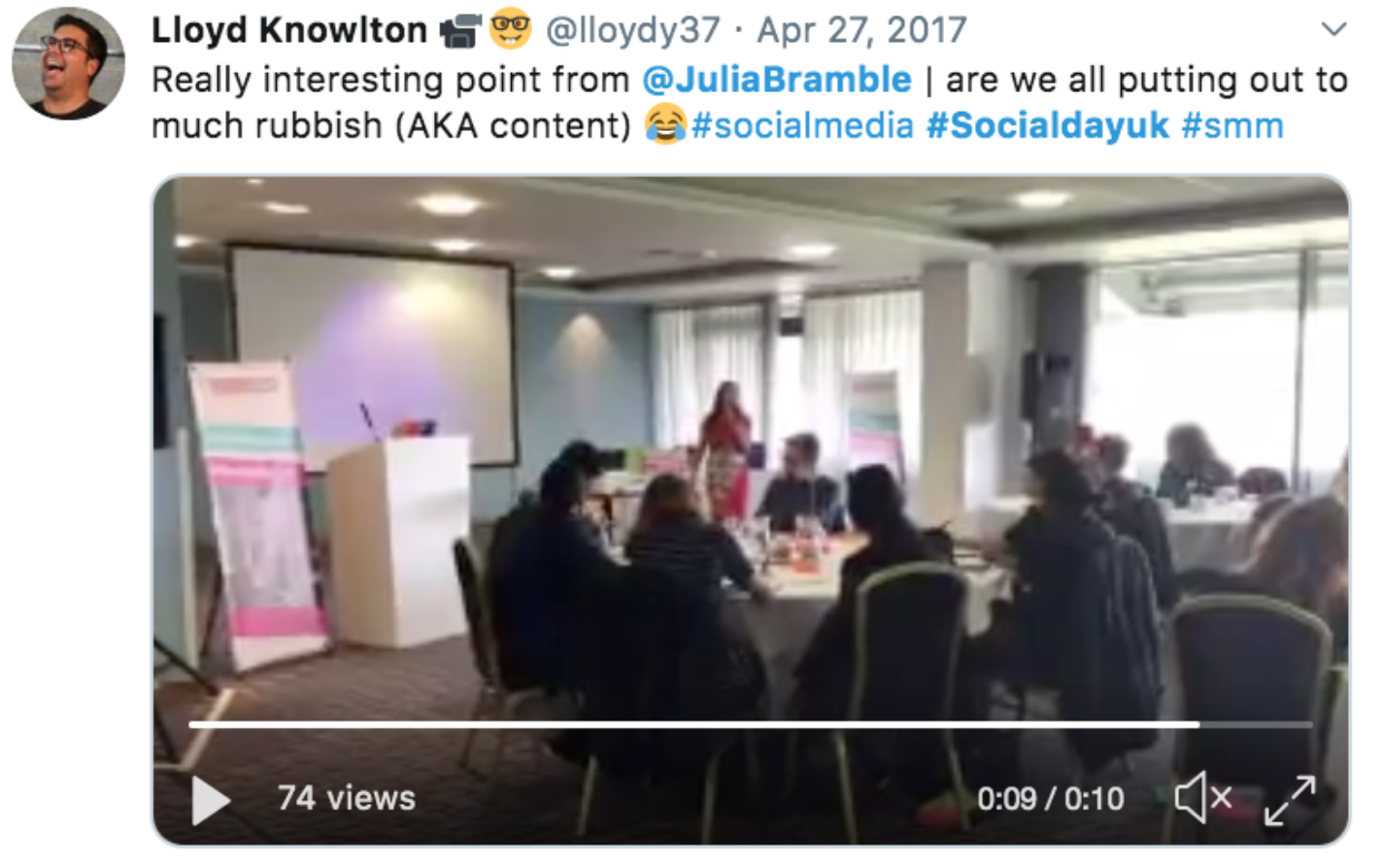Open the tweet options chevron menu
Image resolution: width=1381 pixels, height=868 pixels.
tap(1334, 29)
